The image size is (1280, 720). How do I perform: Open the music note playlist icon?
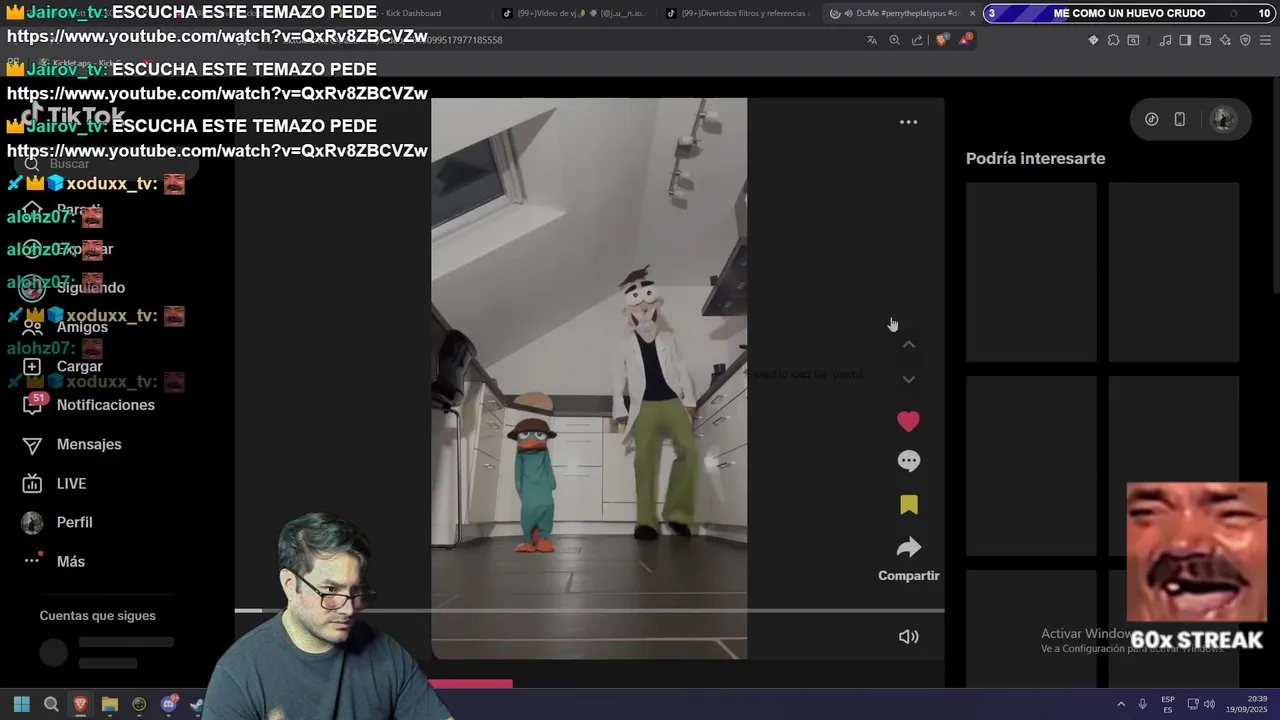[x=1165, y=40]
